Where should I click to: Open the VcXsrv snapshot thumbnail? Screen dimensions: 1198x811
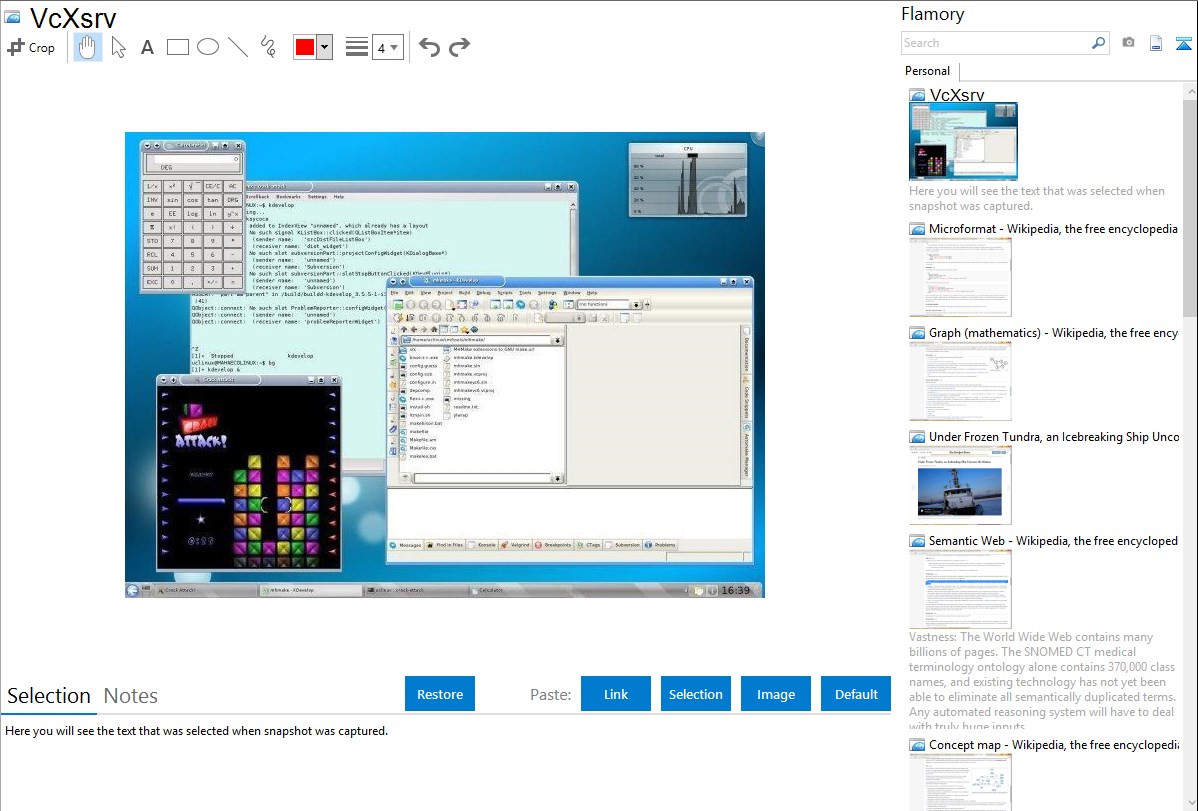[963, 142]
